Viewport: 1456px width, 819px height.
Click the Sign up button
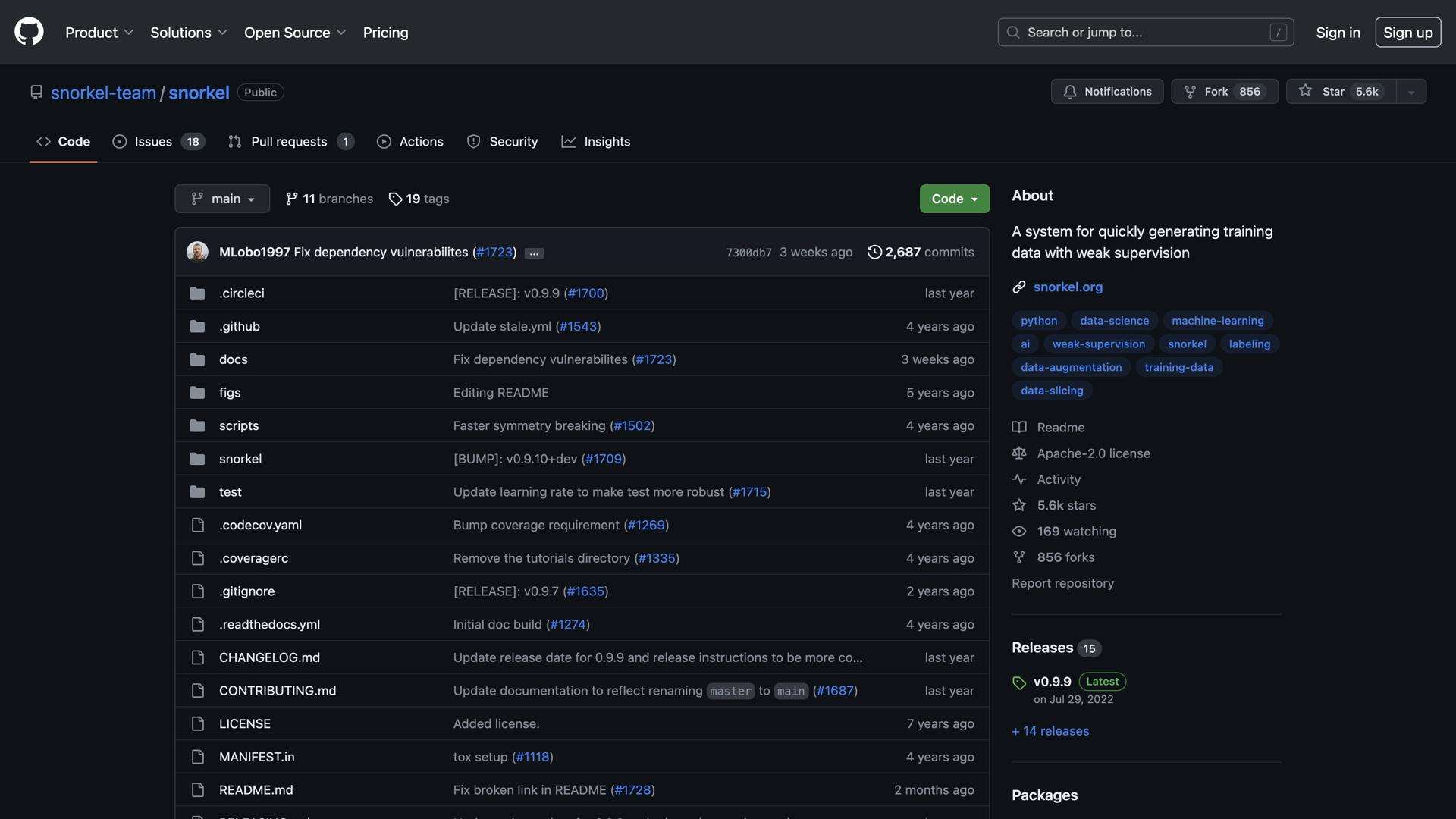pyautogui.click(x=1407, y=33)
